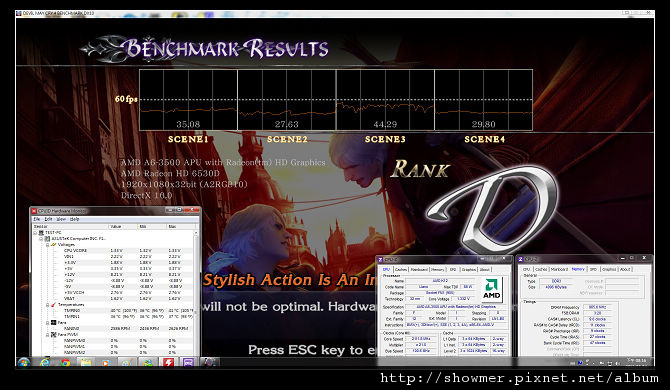Click the DRAM Frequency value field in CPU-Z
670x390 pixels.
(x=597, y=307)
